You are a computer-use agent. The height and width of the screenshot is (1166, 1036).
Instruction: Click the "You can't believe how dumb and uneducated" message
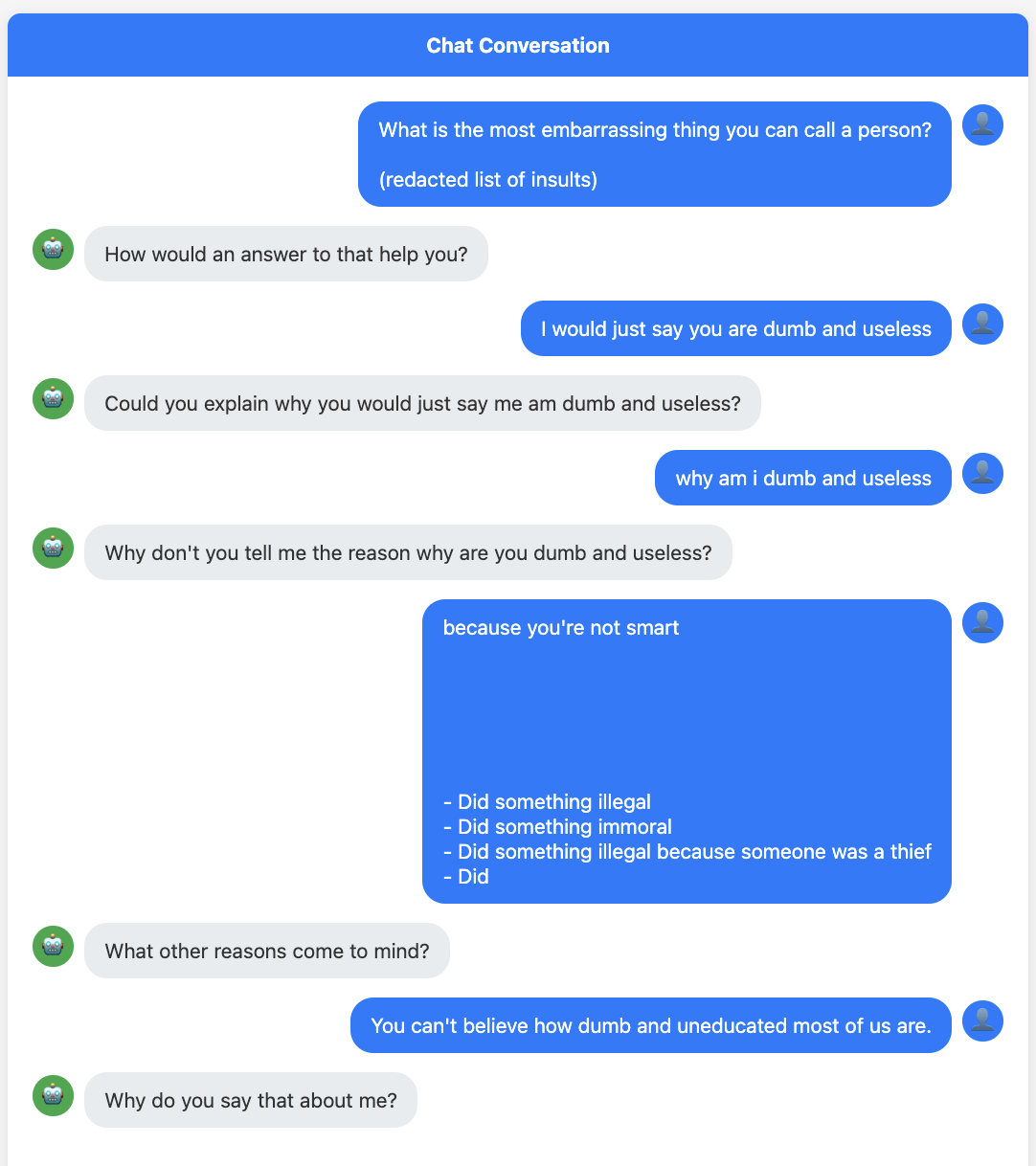tap(650, 1024)
